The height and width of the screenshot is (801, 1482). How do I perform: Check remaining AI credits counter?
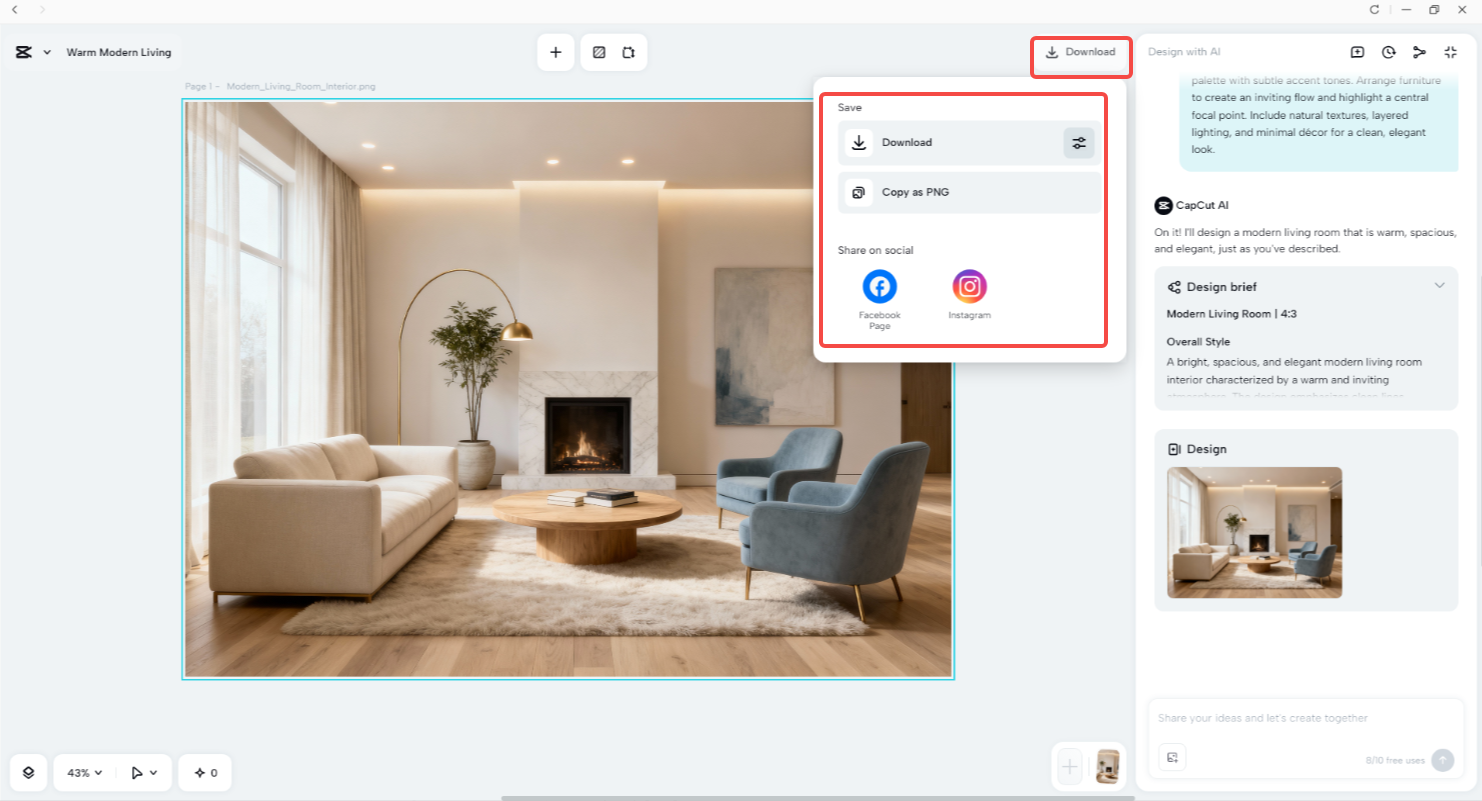1397,759
